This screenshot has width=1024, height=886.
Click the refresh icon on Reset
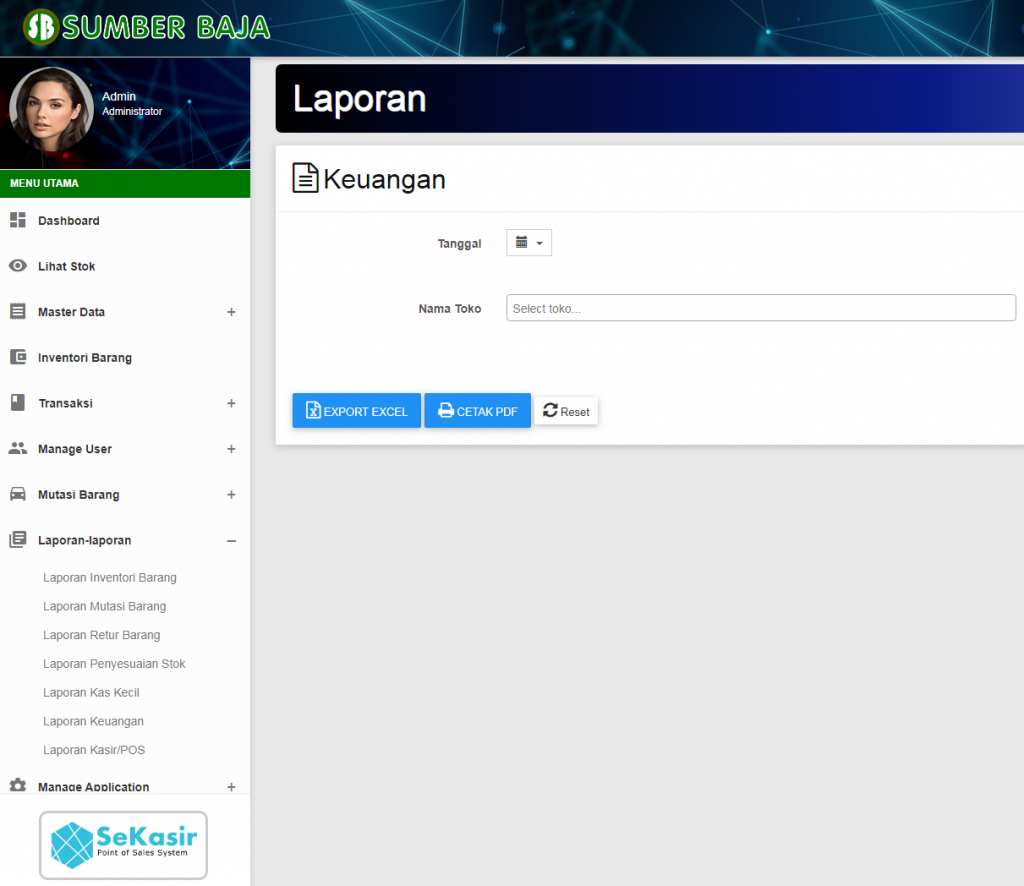click(x=551, y=410)
